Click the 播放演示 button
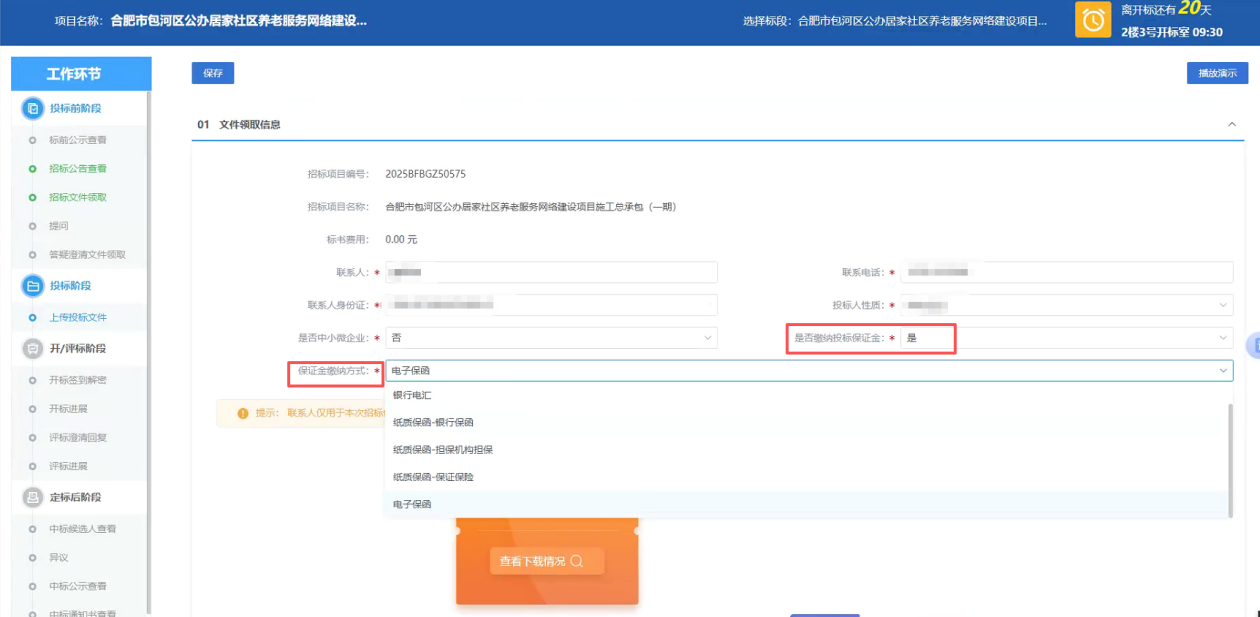Viewport: 1260px width, 617px height. [x=1217, y=73]
